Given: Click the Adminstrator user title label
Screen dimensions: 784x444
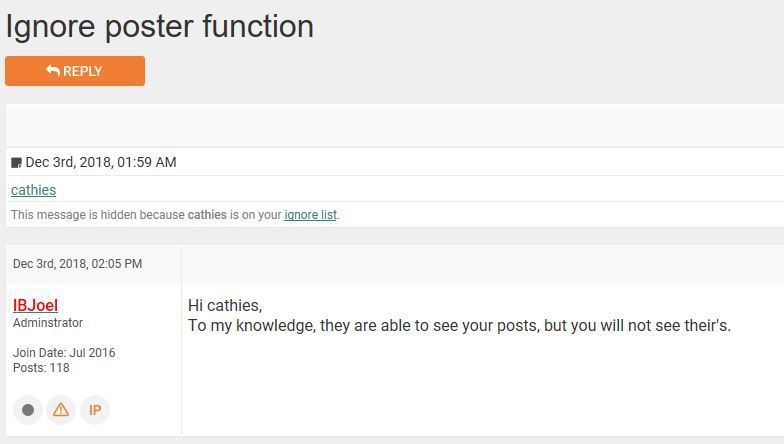Looking at the screenshot, I should 48,323.
